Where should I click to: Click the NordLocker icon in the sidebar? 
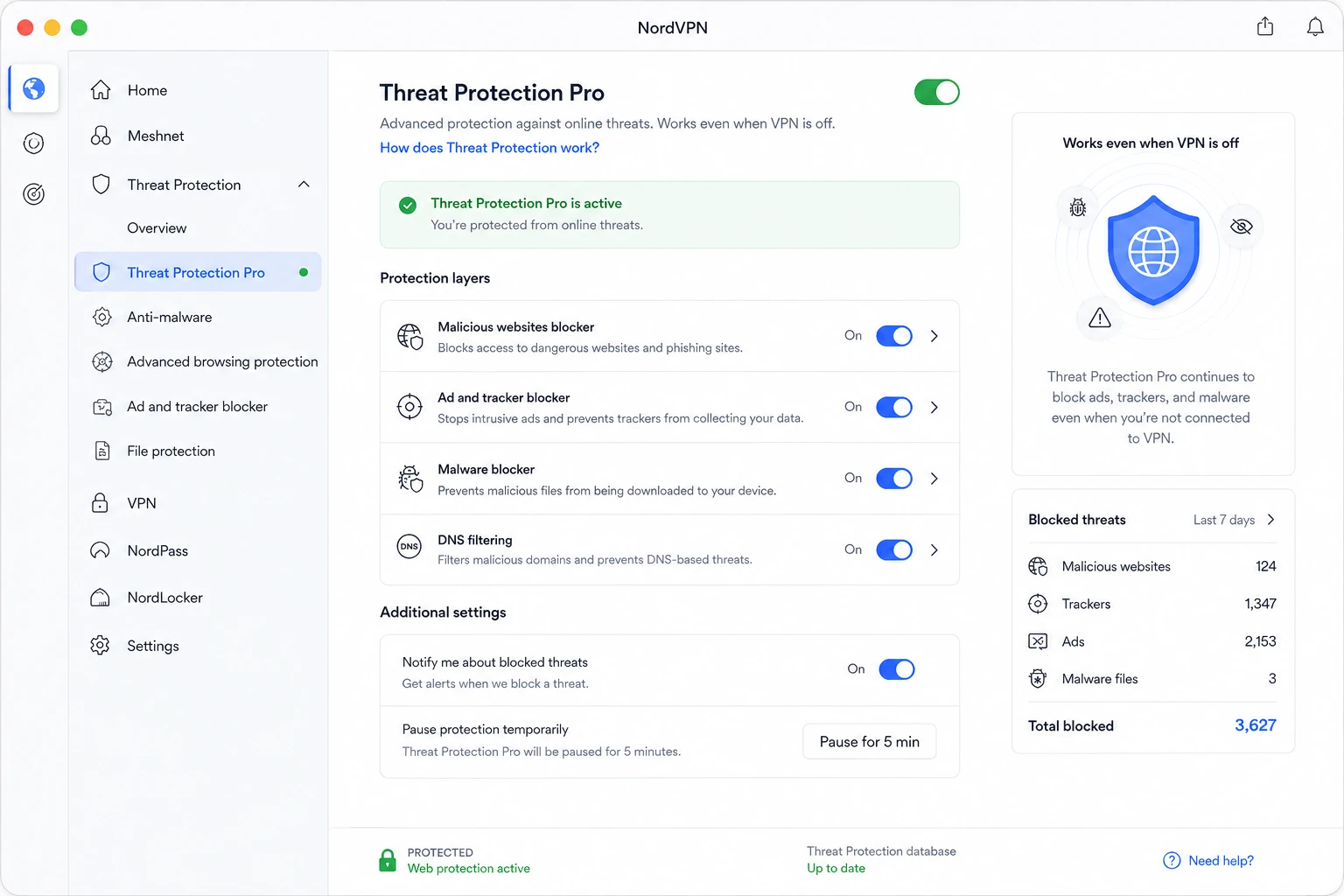coord(101,598)
